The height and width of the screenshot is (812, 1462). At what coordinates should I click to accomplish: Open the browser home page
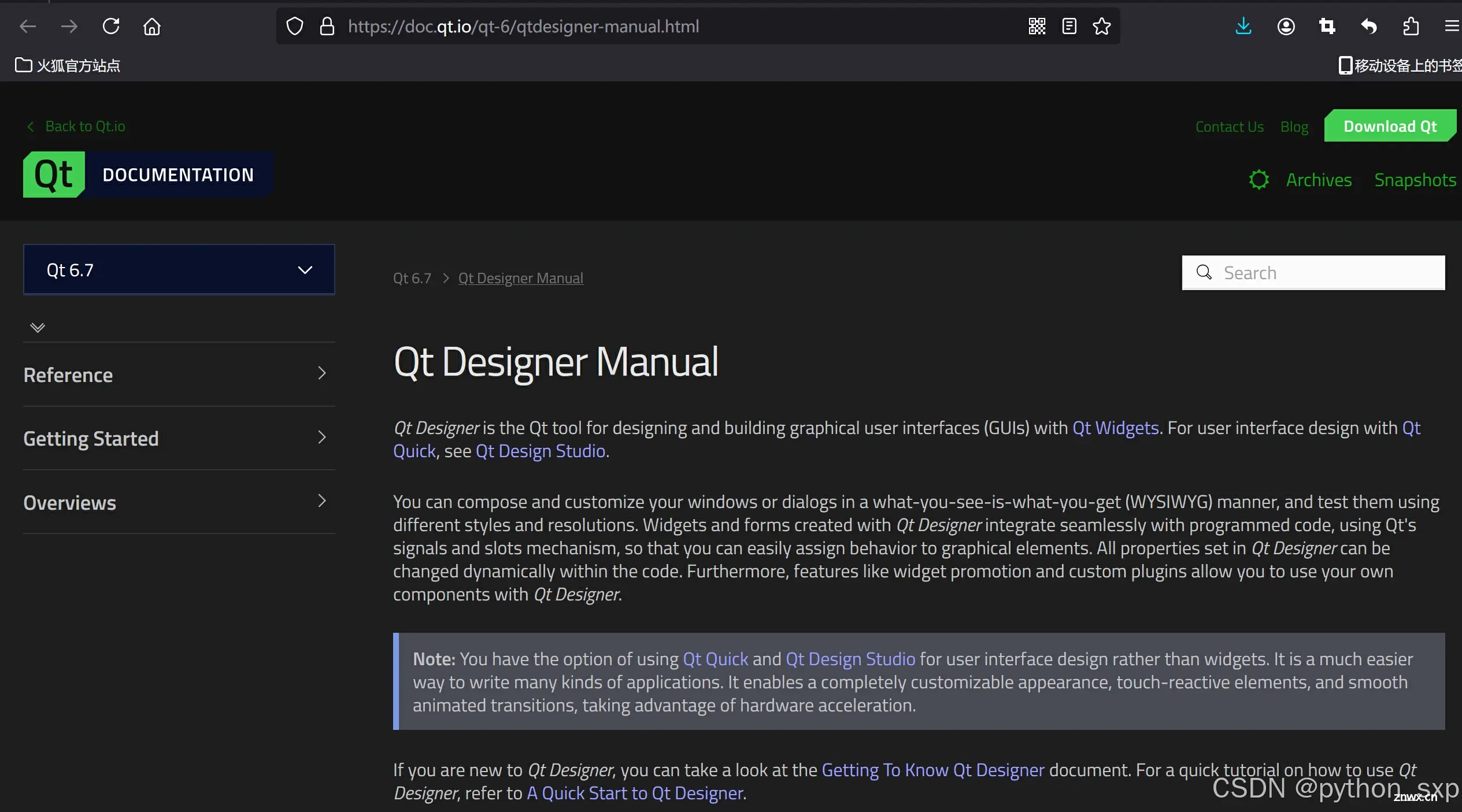pyautogui.click(x=152, y=26)
